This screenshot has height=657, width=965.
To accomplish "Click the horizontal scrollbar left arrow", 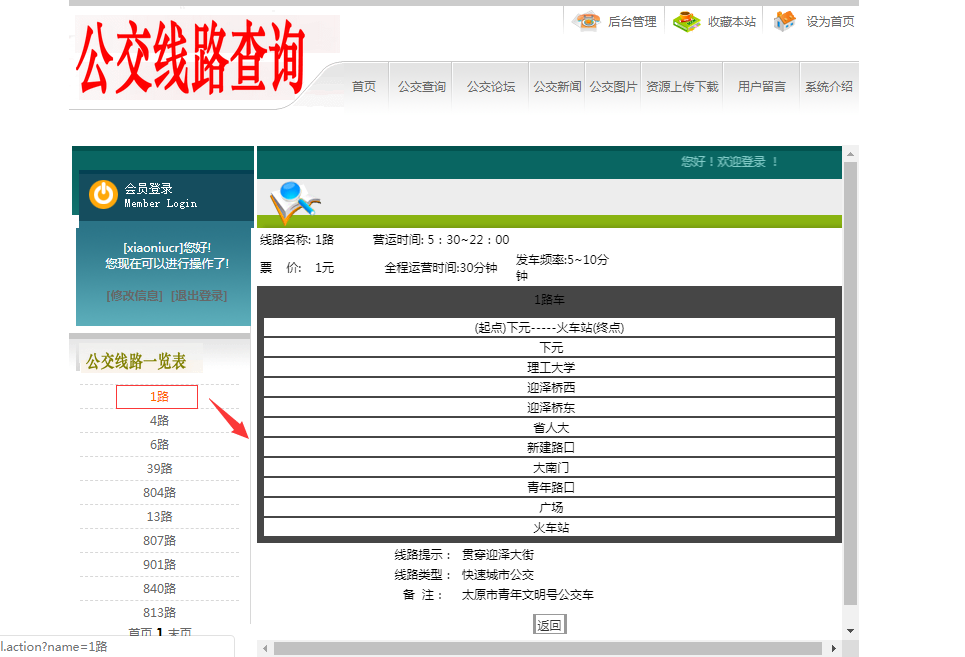I will [x=265, y=648].
